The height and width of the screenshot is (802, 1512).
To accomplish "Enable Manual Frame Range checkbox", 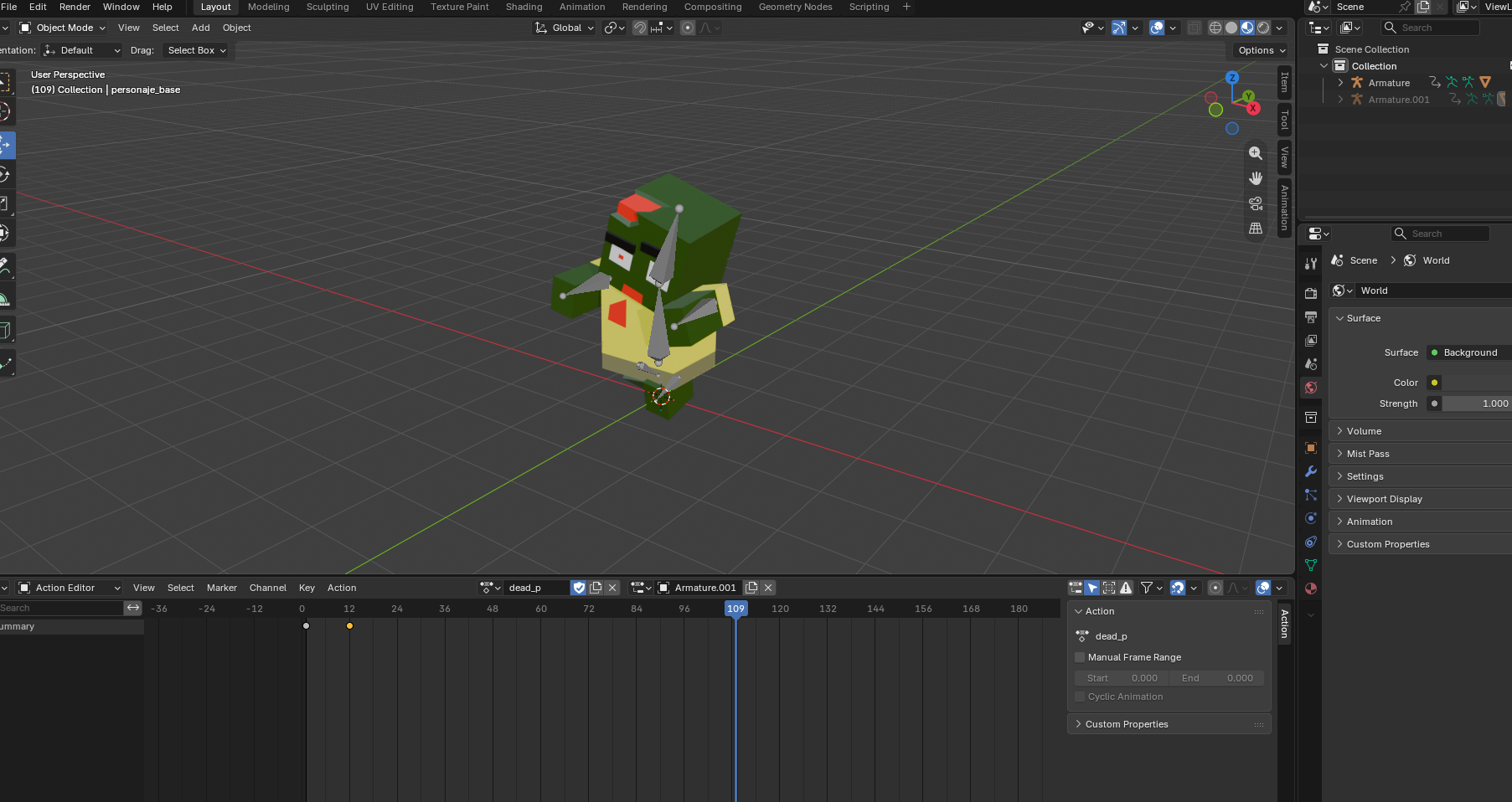I will tap(1080, 657).
